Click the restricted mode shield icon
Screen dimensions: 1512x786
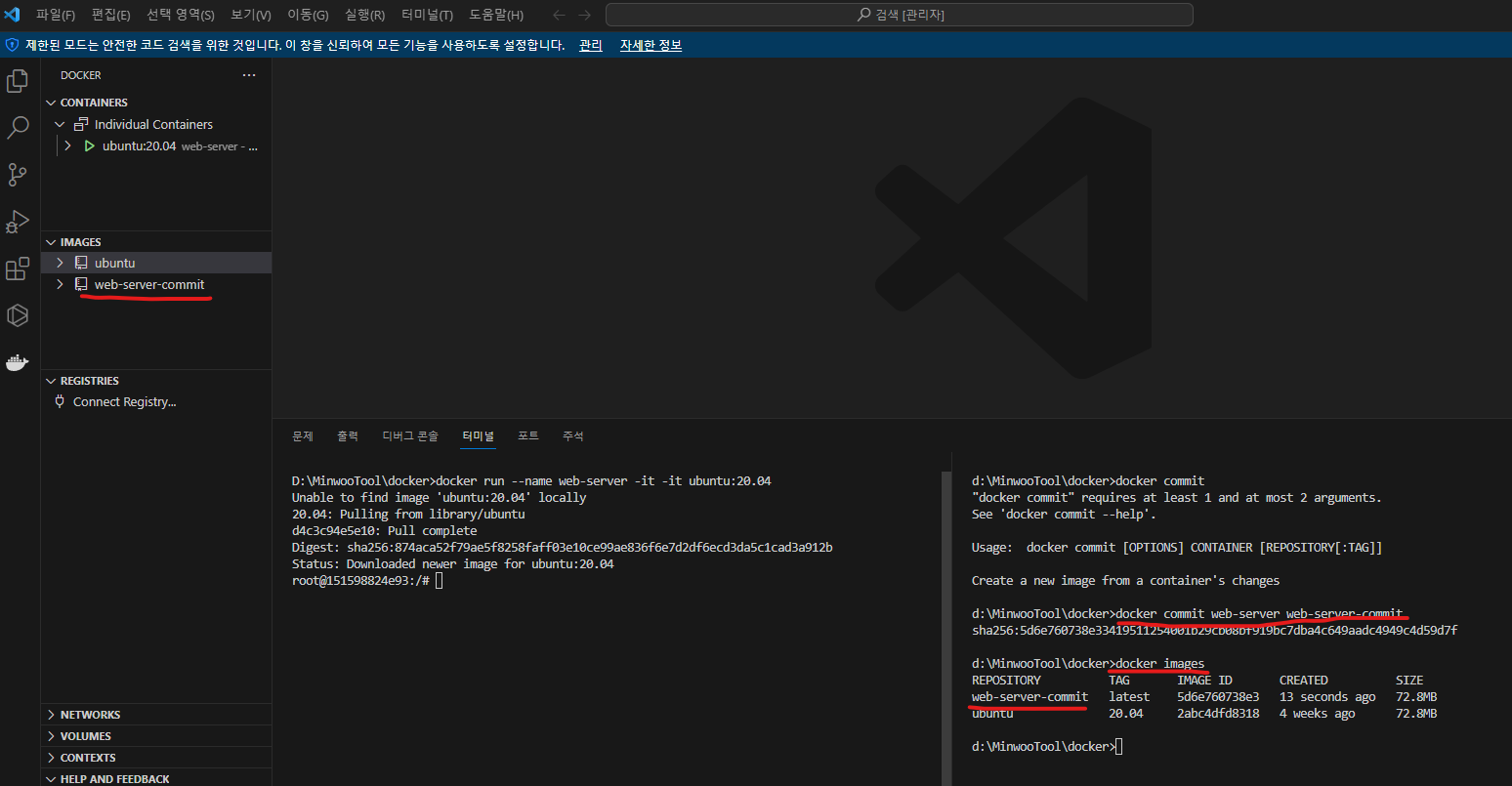coord(12,45)
